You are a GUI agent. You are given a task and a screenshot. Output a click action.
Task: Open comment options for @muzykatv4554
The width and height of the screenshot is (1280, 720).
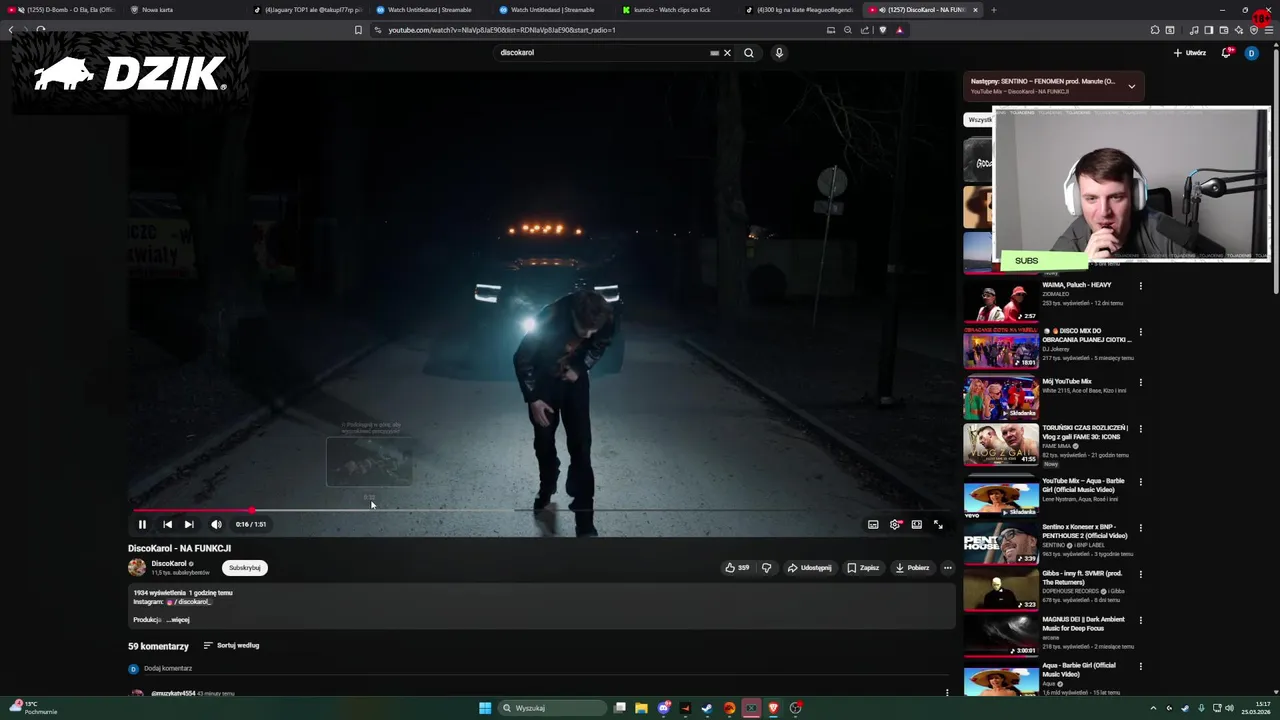coord(947,692)
